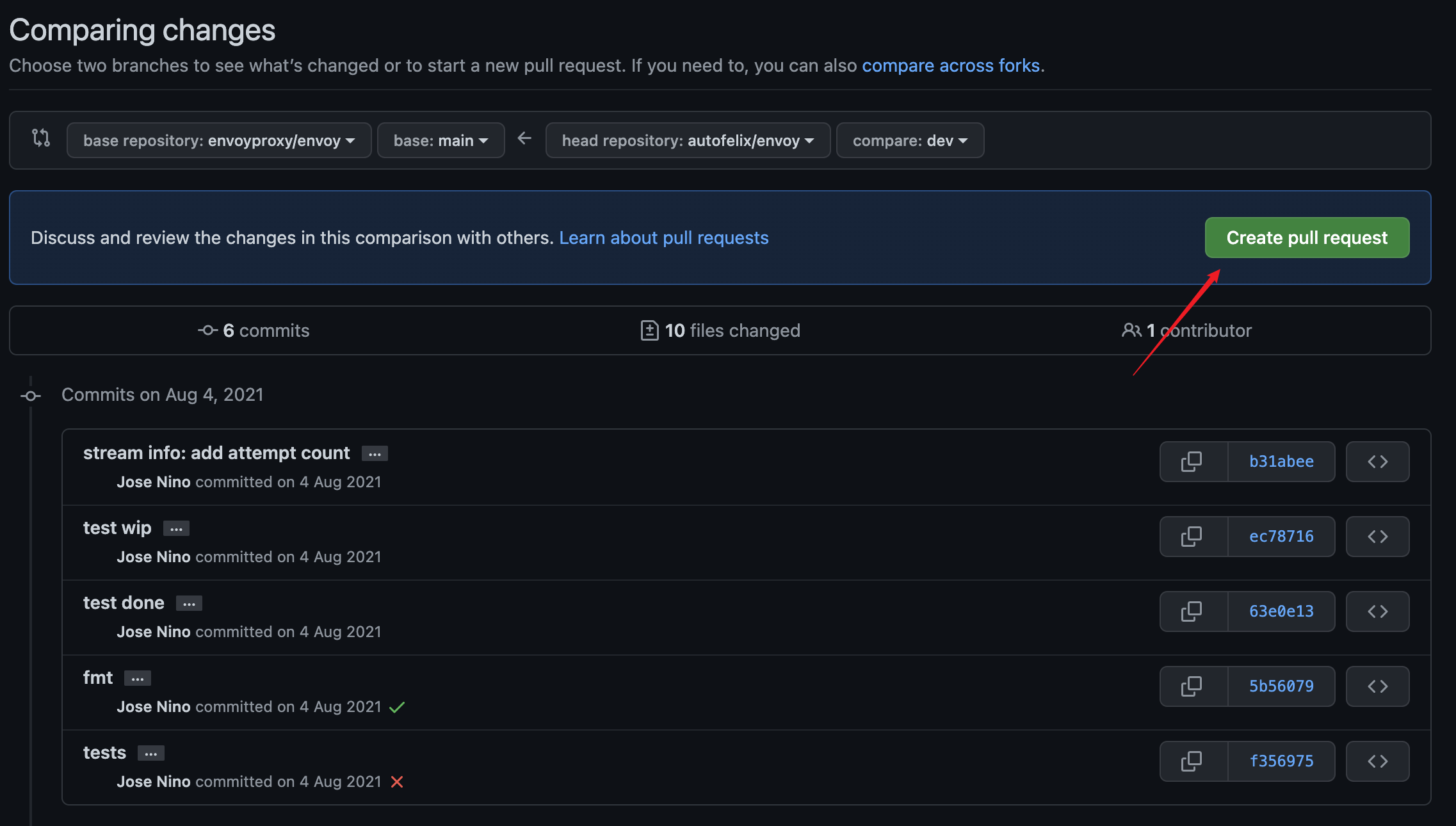Click the compare-swap arrows icon
The height and width of the screenshot is (826, 1456).
(41, 138)
